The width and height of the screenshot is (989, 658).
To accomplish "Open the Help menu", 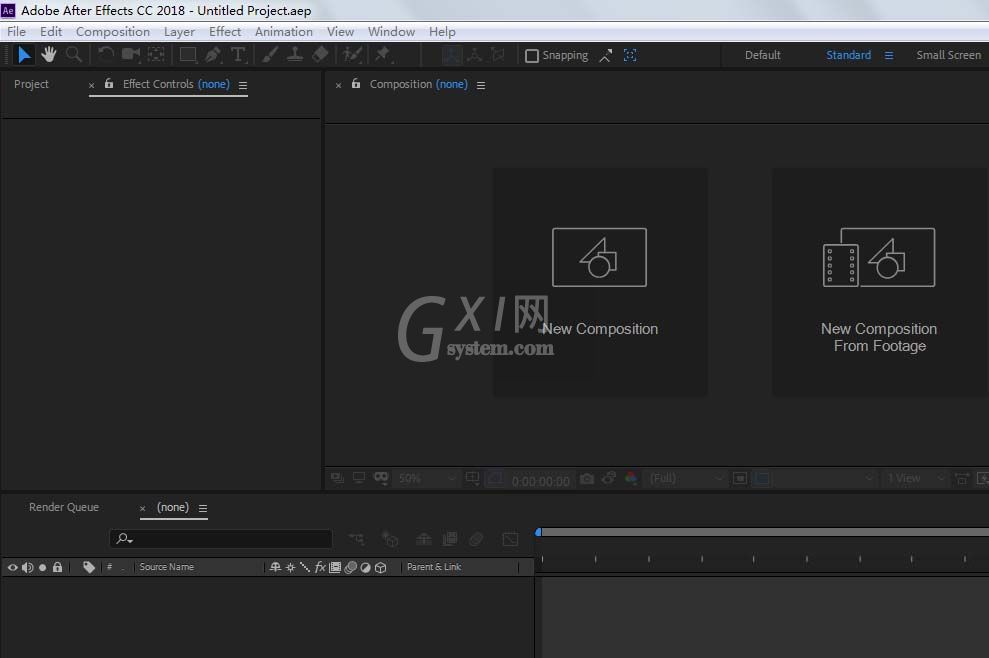I will 442,32.
